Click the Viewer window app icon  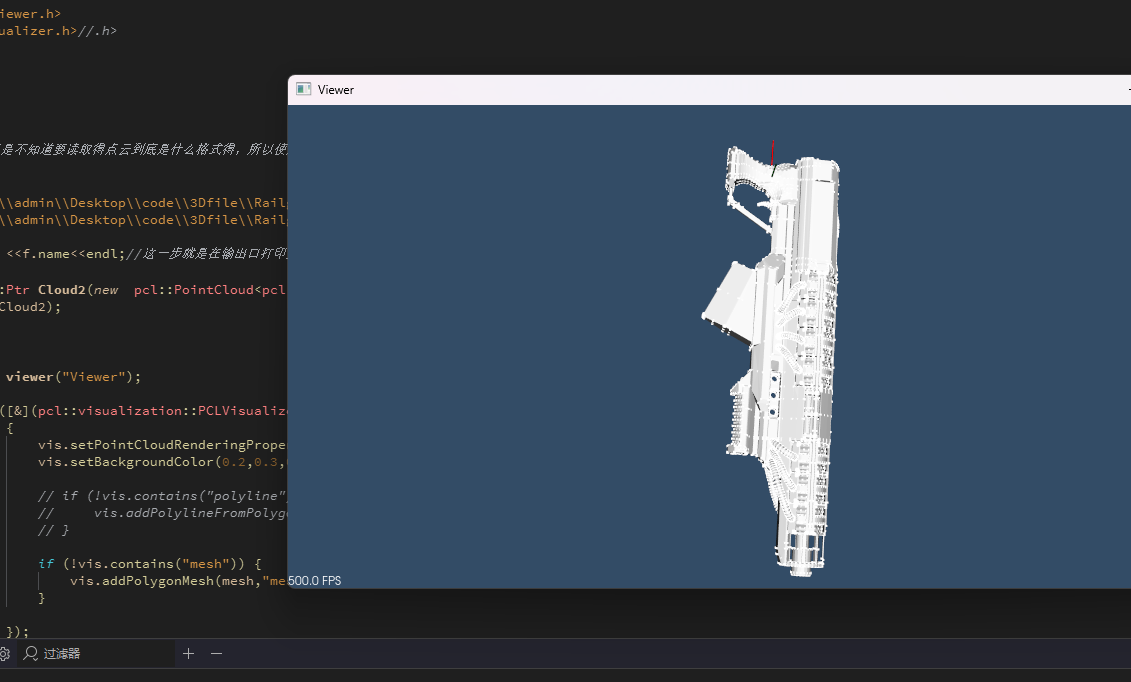[x=304, y=89]
